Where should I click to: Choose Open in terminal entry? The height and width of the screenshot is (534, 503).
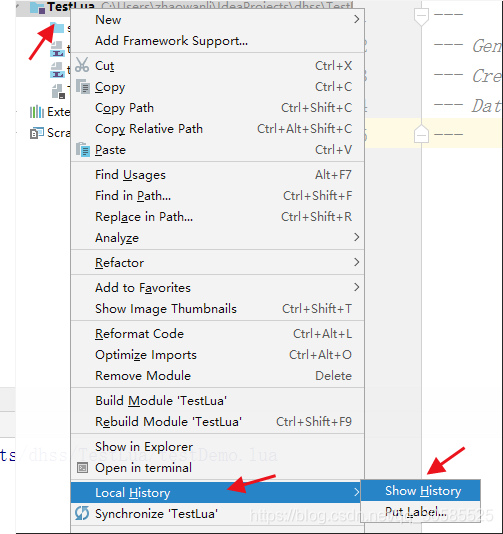pyautogui.click(x=217, y=468)
